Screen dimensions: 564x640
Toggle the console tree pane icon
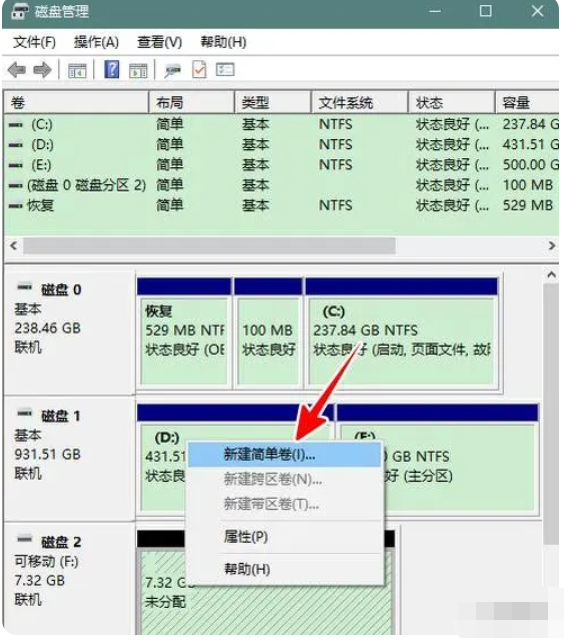point(77,70)
